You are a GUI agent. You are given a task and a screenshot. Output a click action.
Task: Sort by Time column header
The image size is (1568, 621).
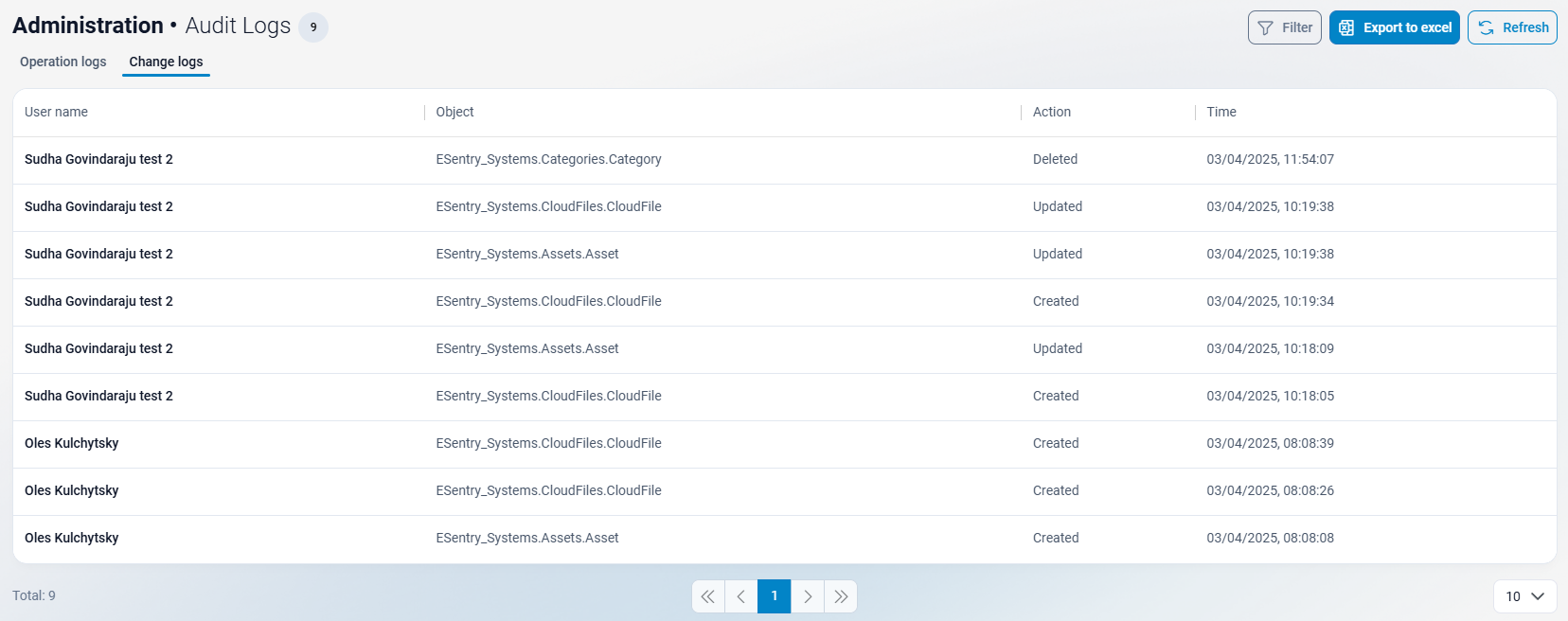coord(1221,112)
